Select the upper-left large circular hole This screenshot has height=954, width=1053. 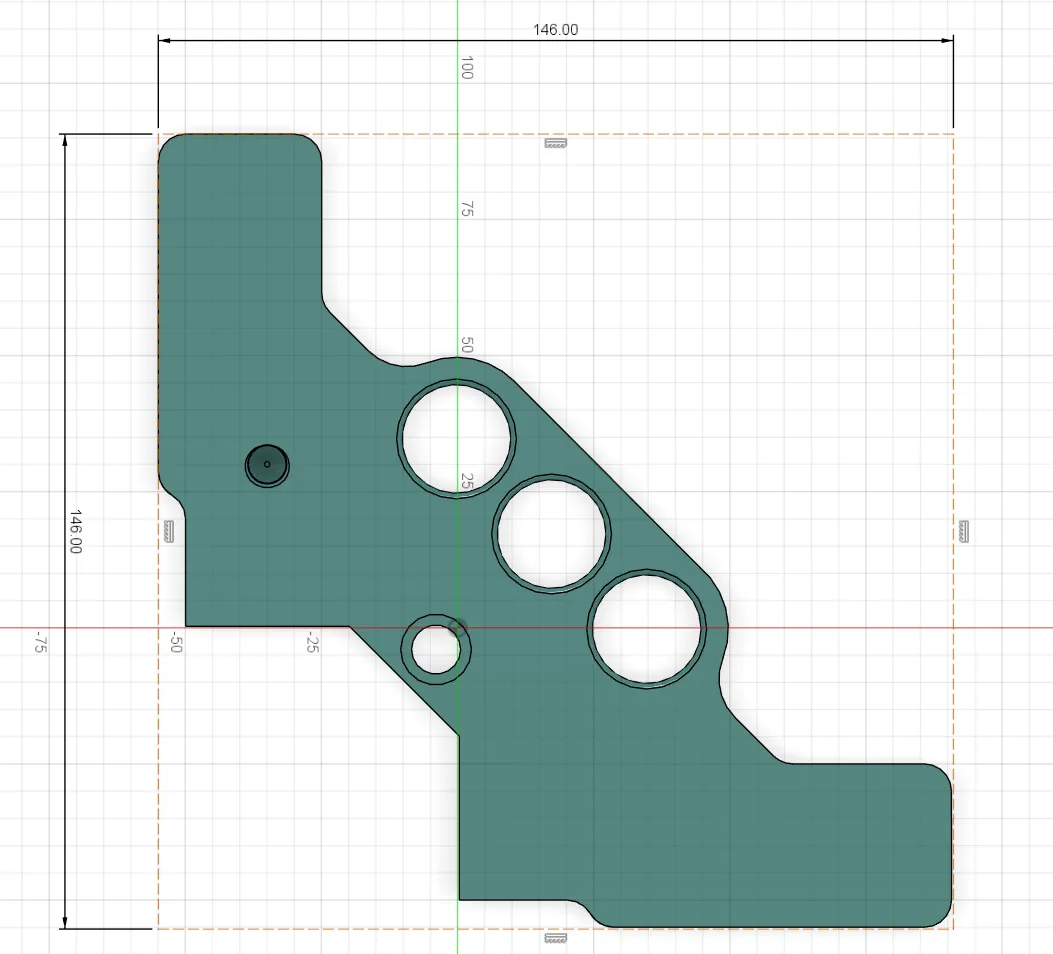coord(457,439)
